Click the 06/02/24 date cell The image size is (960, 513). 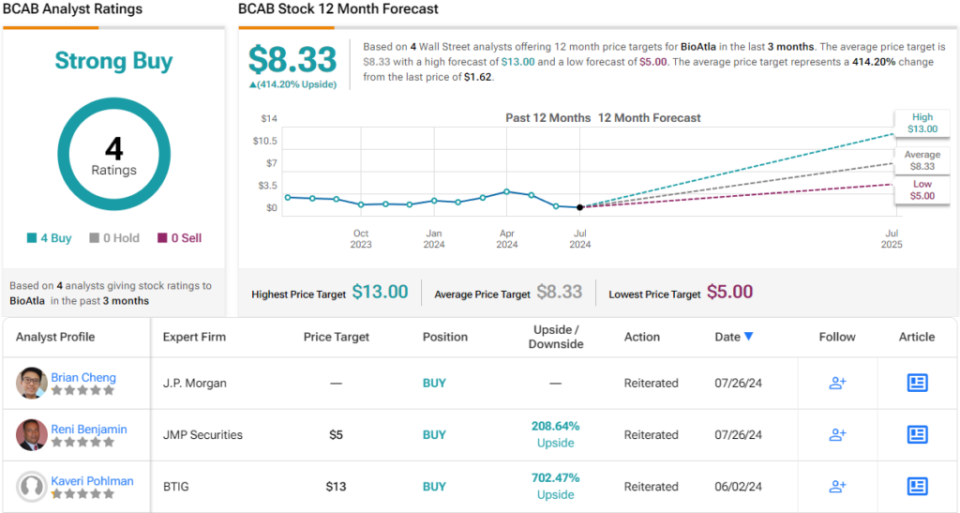point(738,487)
